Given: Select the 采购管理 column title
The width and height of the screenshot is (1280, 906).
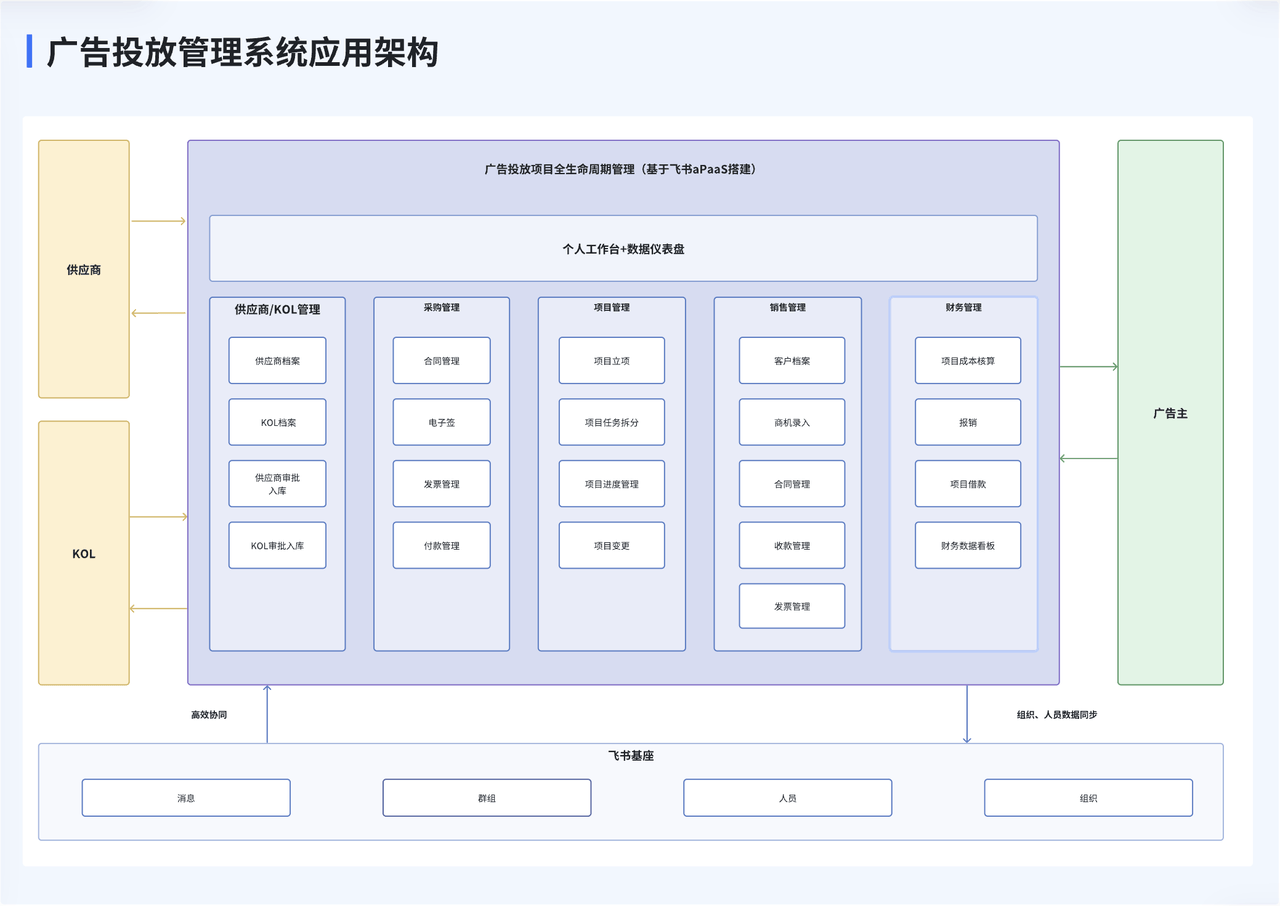Looking at the screenshot, I should click(x=441, y=307).
